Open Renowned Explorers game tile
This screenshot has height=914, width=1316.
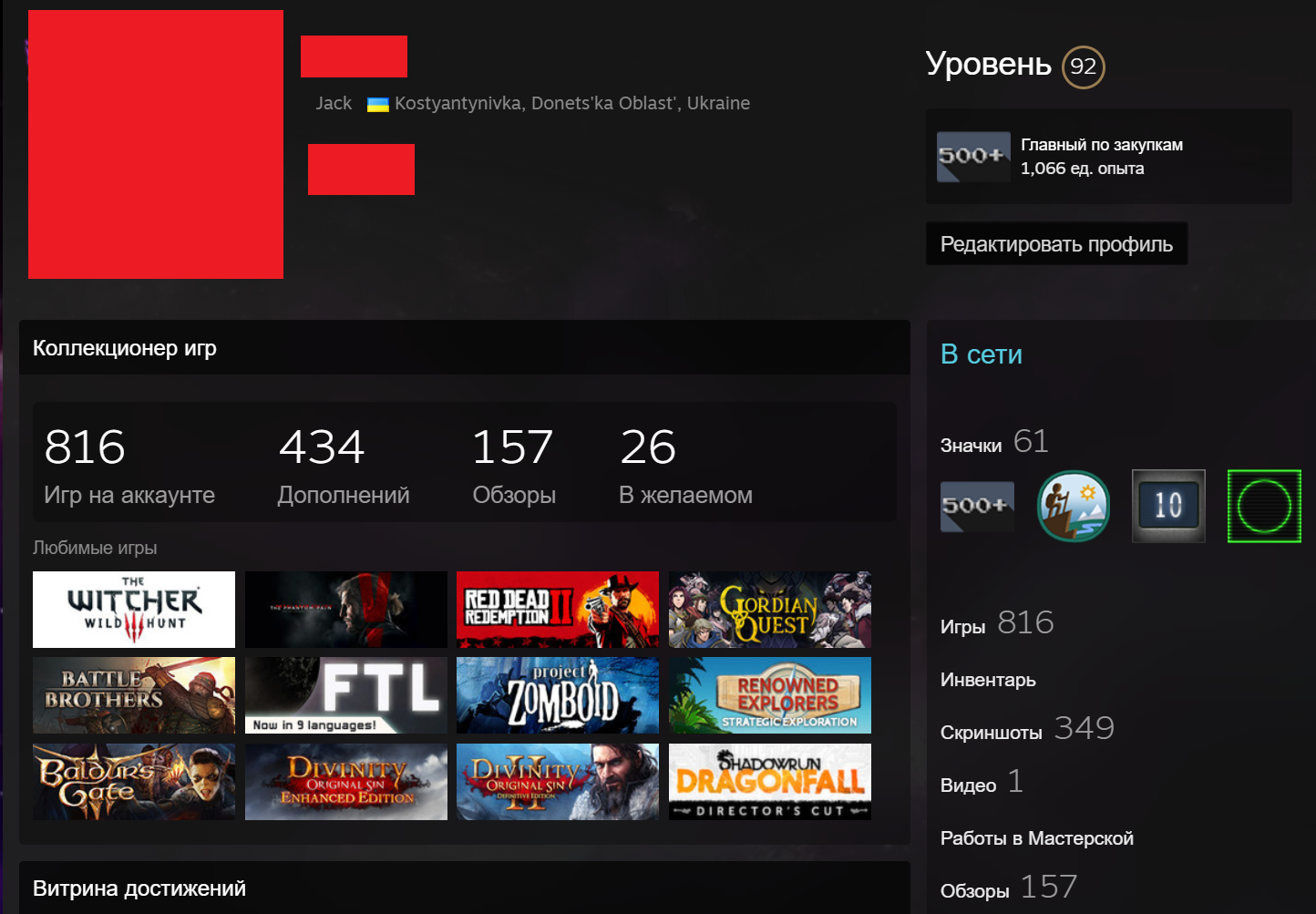click(770, 695)
